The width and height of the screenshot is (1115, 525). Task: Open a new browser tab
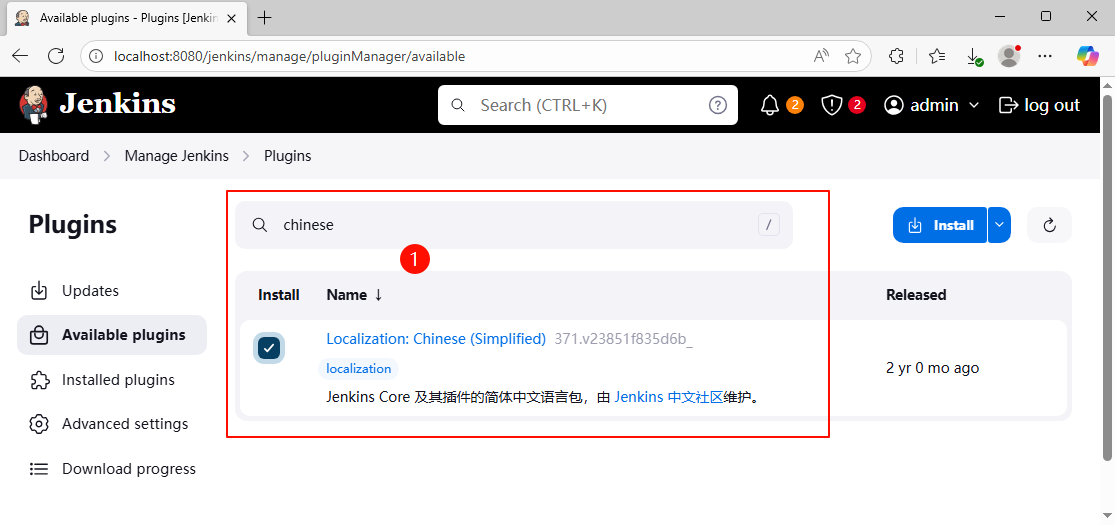[x=265, y=18]
